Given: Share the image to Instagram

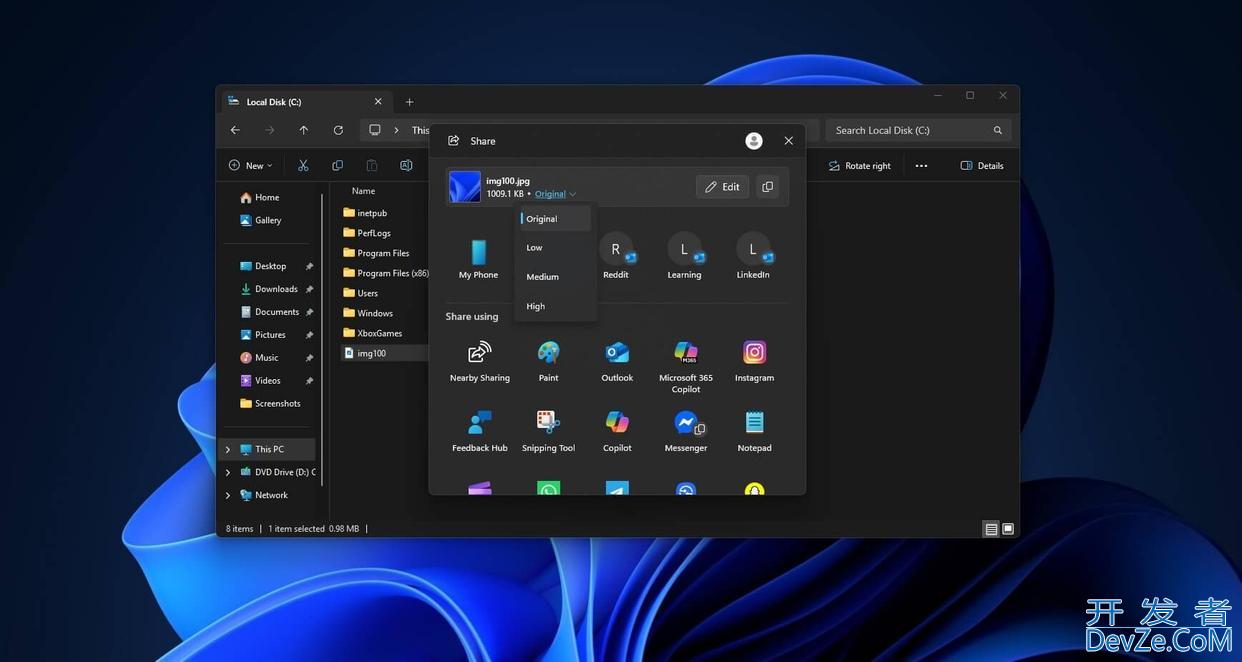Looking at the screenshot, I should tap(754, 362).
